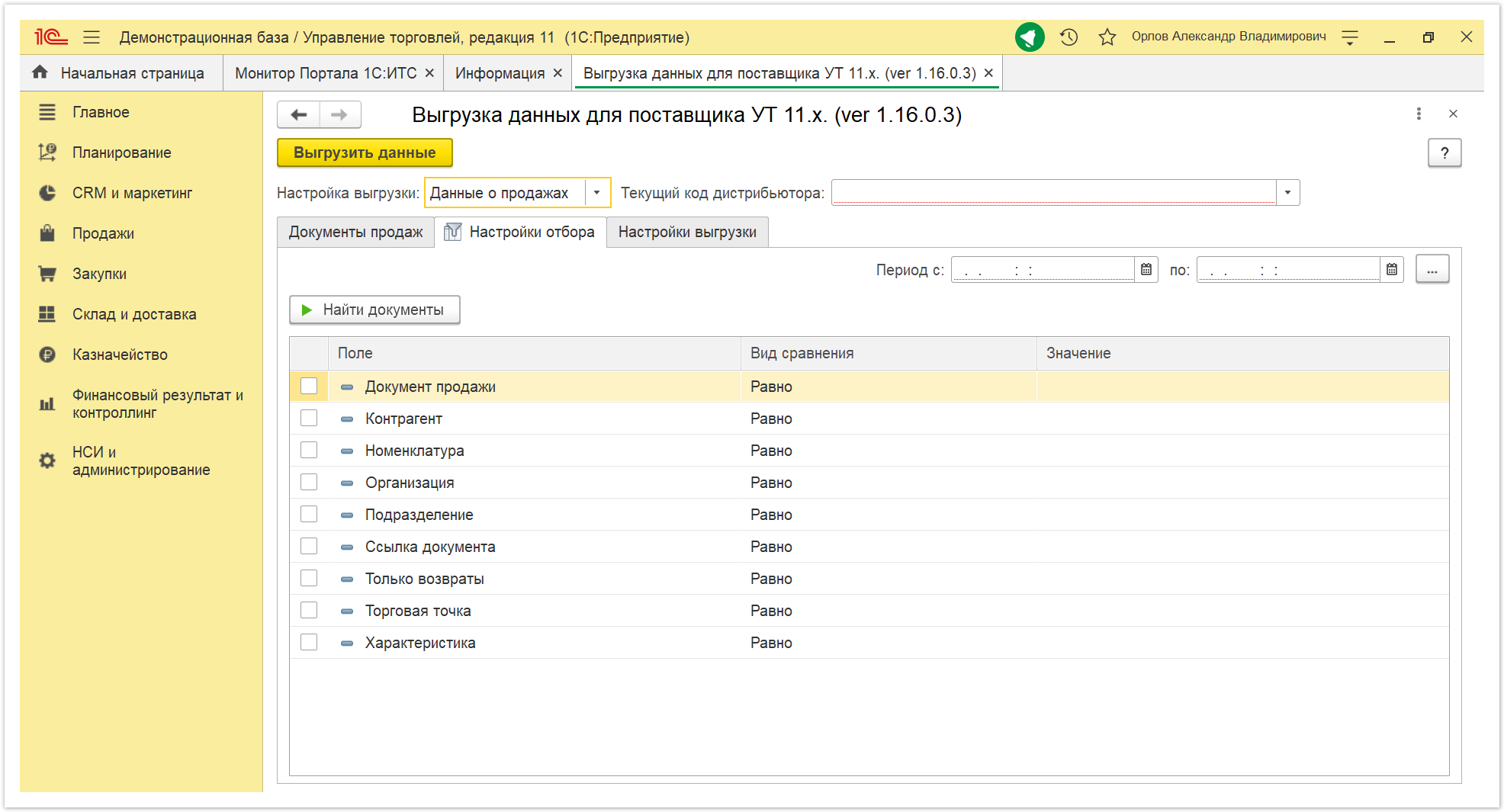
Task: Go forward with the right arrow
Action: pos(340,114)
